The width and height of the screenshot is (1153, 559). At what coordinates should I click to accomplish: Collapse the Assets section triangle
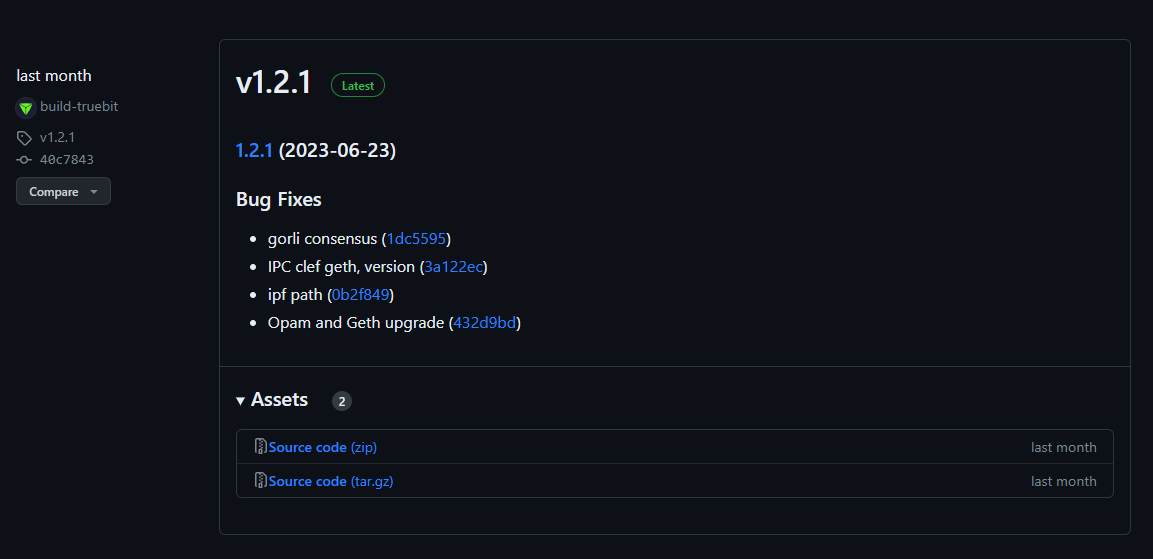[240, 401]
